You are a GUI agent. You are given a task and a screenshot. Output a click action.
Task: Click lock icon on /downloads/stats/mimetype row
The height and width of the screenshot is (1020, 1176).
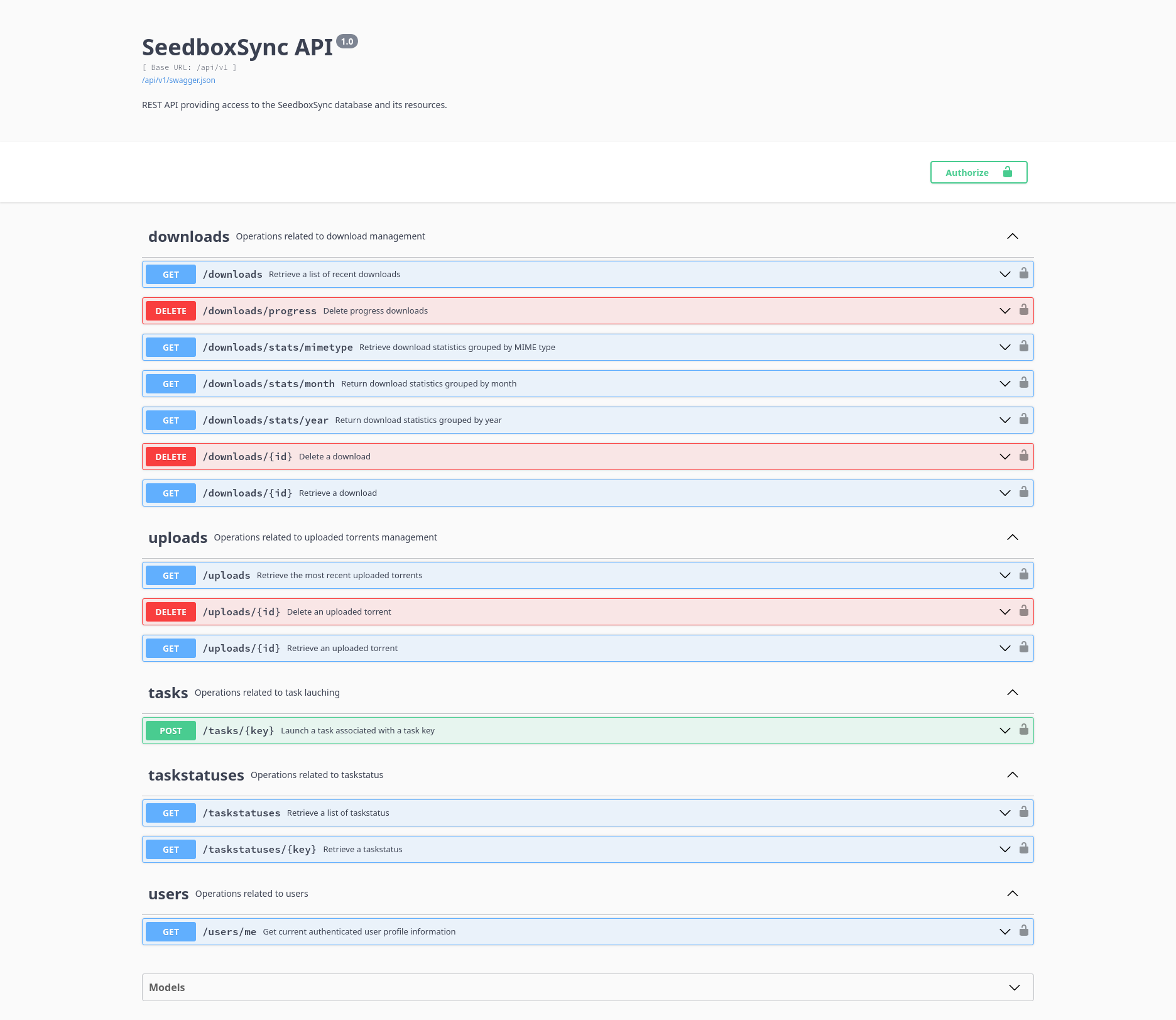[x=1024, y=346]
